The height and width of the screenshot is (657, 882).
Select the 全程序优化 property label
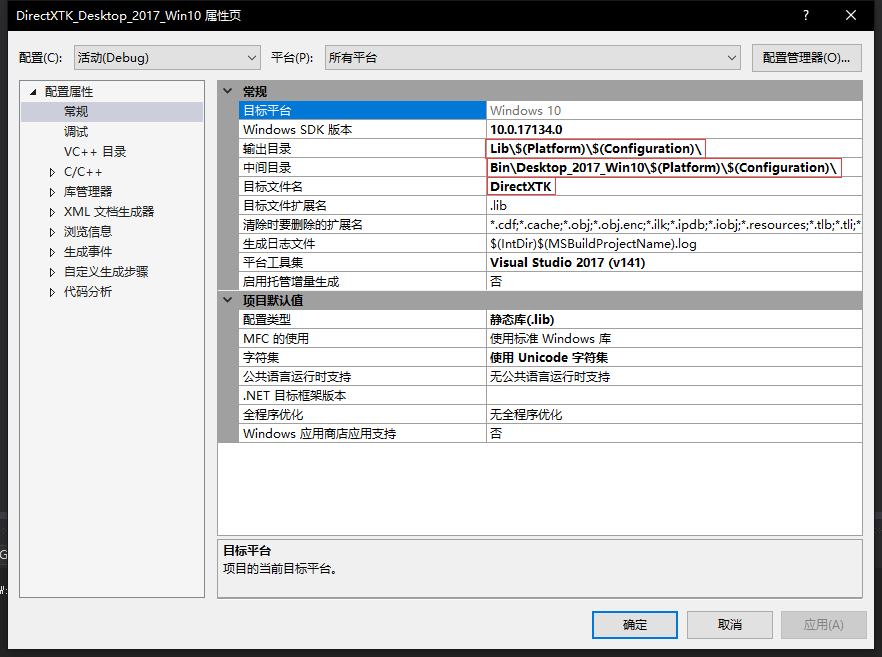click(273, 415)
